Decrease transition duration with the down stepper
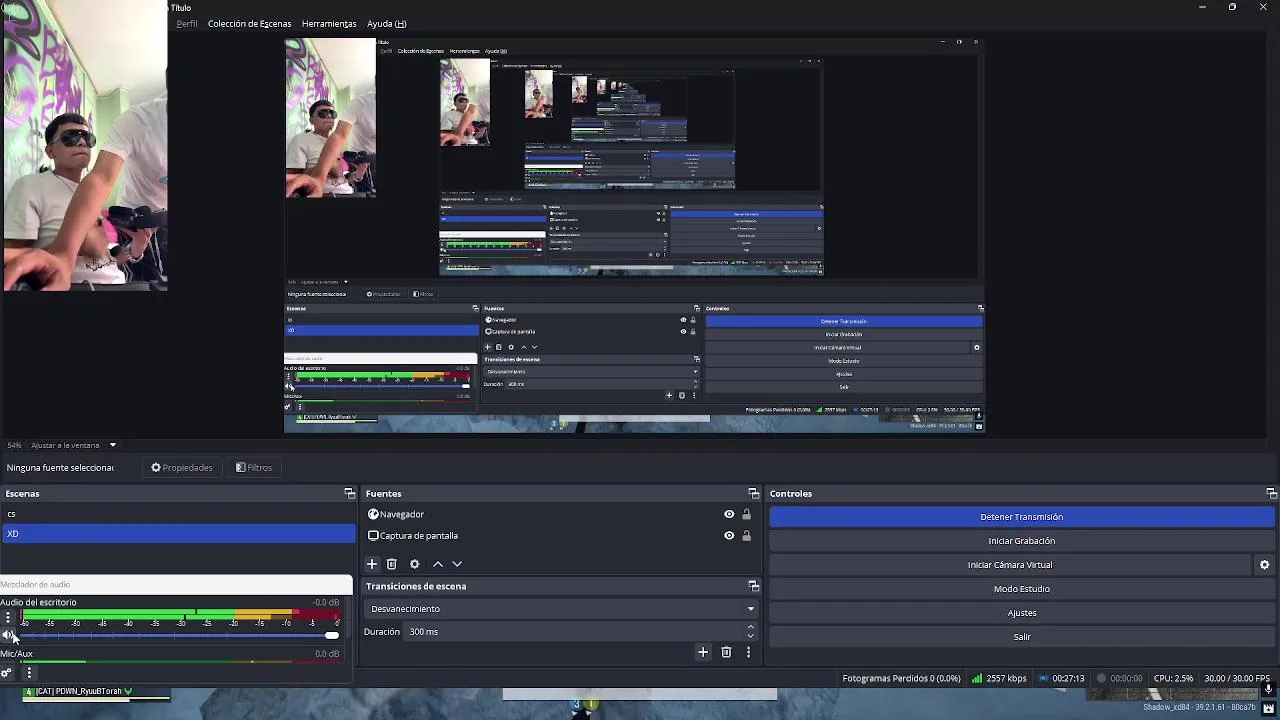1280x720 pixels. (751, 636)
